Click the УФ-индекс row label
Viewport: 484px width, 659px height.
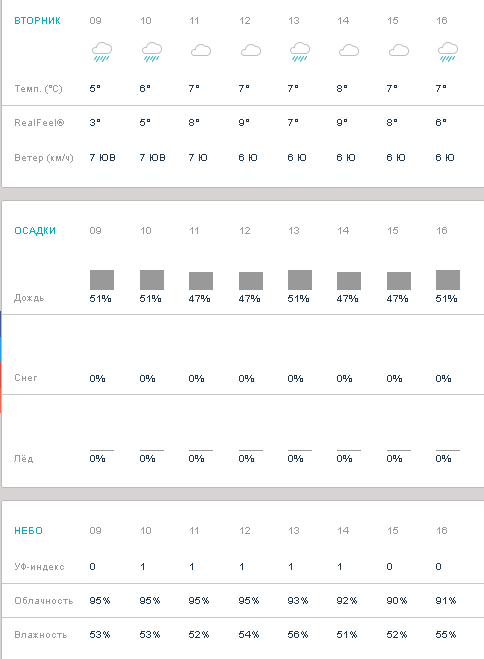pos(39,567)
